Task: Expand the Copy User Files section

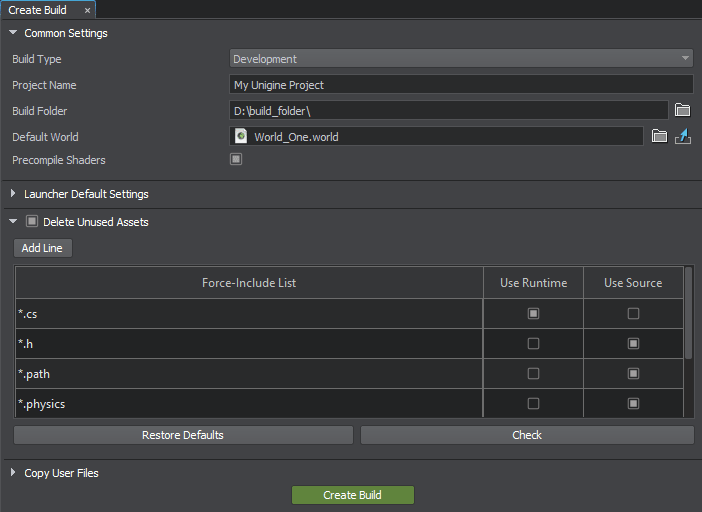Action: [13, 473]
